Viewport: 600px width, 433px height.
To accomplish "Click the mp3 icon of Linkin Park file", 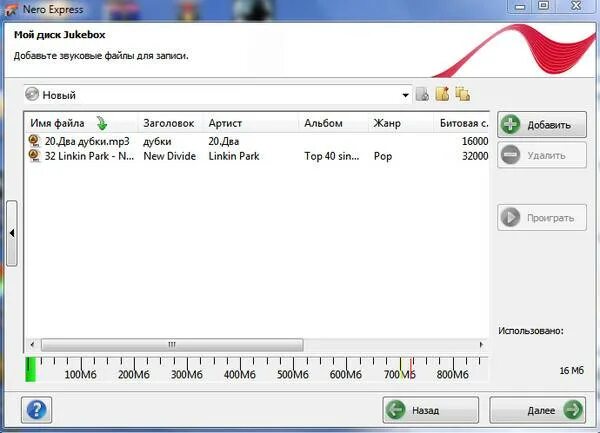I will pos(34,156).
